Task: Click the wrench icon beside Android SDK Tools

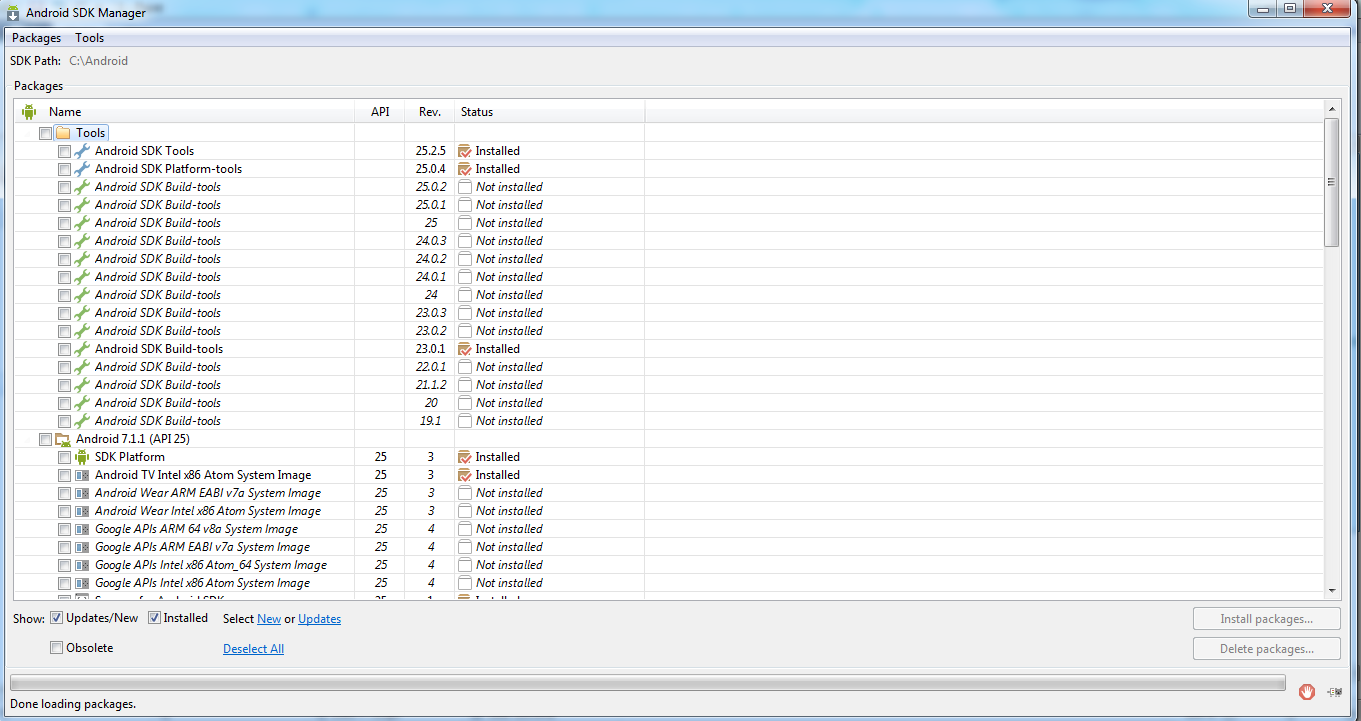Action: pyautogui.click(x=82, y=151)
